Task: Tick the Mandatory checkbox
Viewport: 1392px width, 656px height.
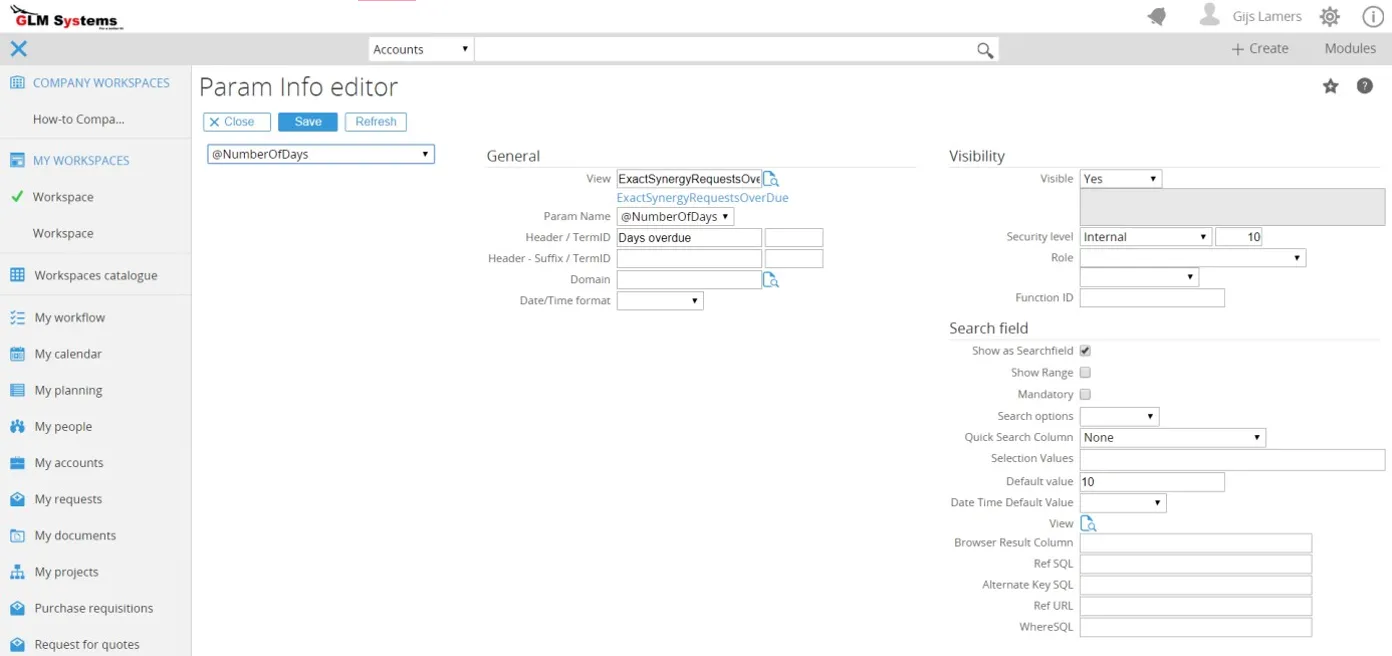Action: (1085, 395)
